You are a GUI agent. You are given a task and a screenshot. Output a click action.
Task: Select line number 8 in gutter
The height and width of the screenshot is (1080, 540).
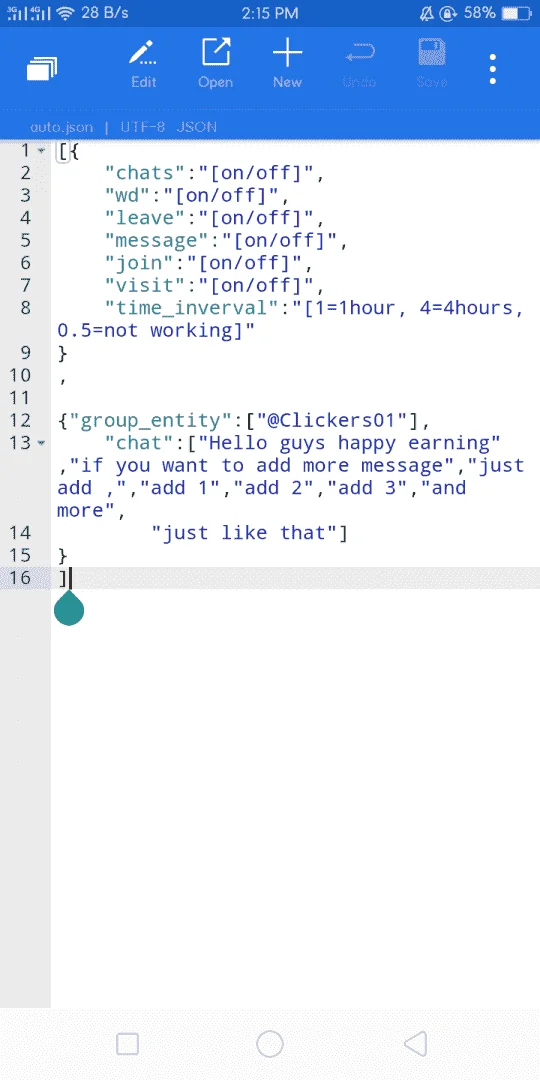pos(26,307)
